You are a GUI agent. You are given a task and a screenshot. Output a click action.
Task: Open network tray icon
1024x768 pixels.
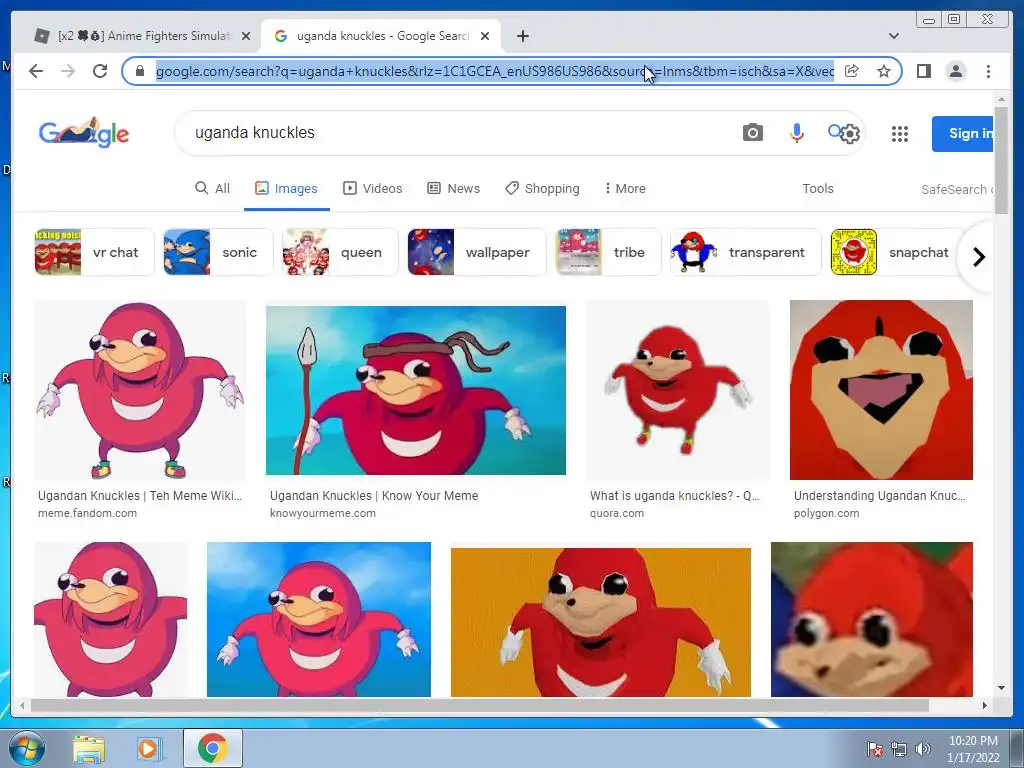[899, 749]
